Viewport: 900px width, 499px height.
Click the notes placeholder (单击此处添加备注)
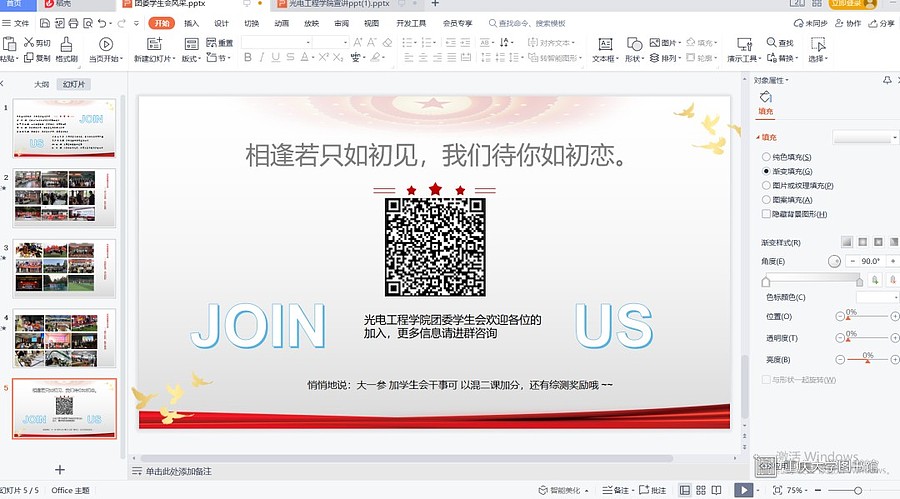pos(179,471)
